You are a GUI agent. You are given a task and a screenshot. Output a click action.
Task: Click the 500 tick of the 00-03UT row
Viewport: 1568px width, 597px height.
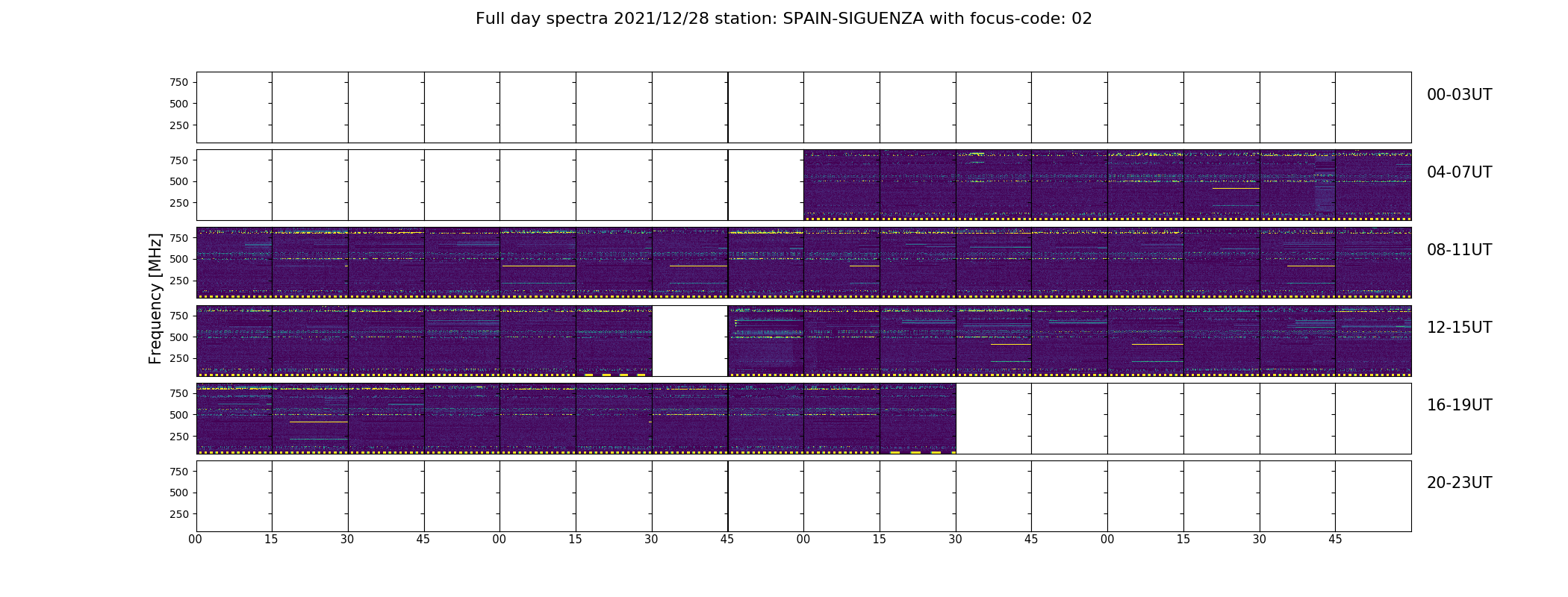tap(179, 104)
